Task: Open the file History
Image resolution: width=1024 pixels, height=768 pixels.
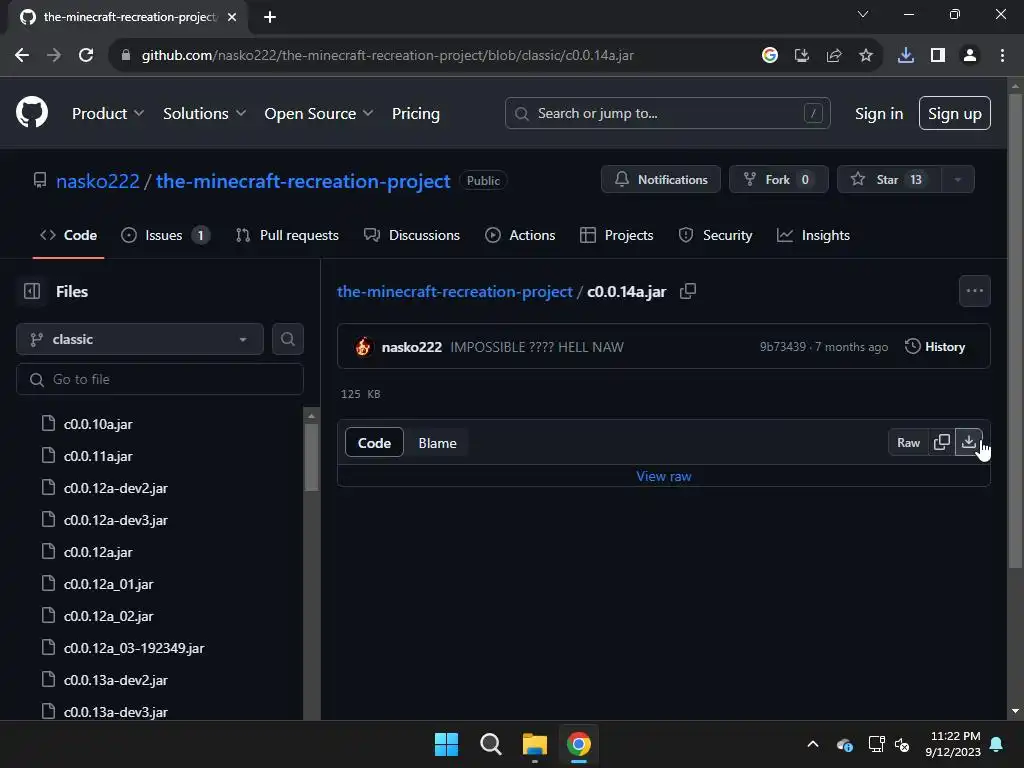Action: [935, 347]
